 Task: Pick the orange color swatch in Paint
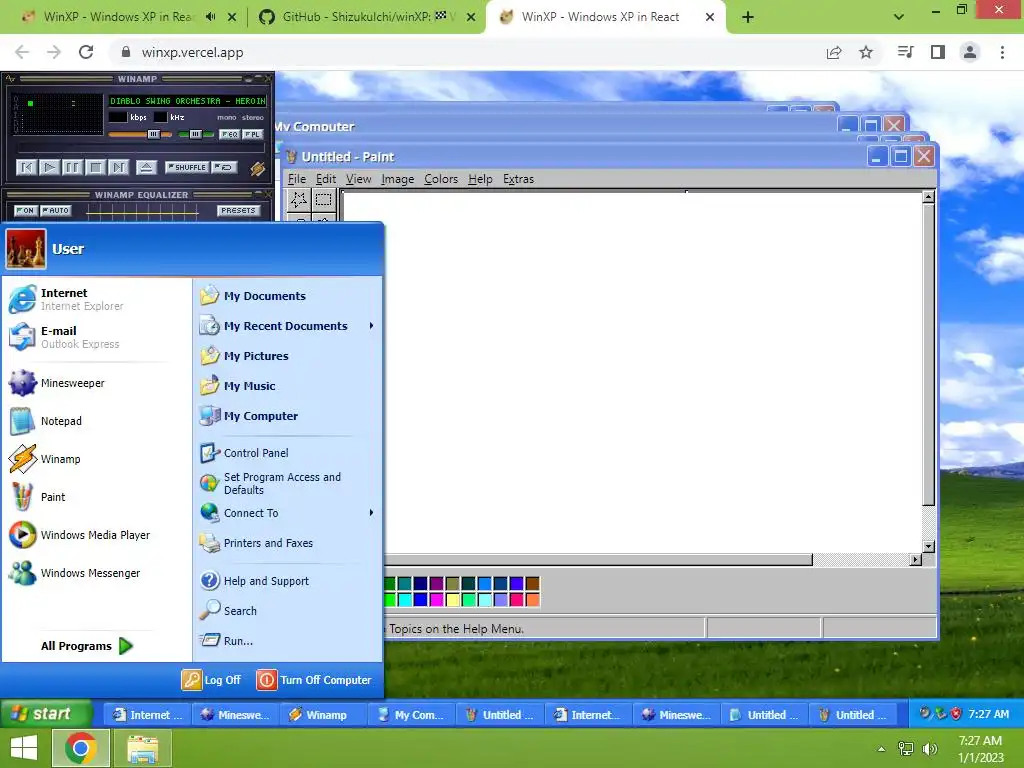coord(533,599)
